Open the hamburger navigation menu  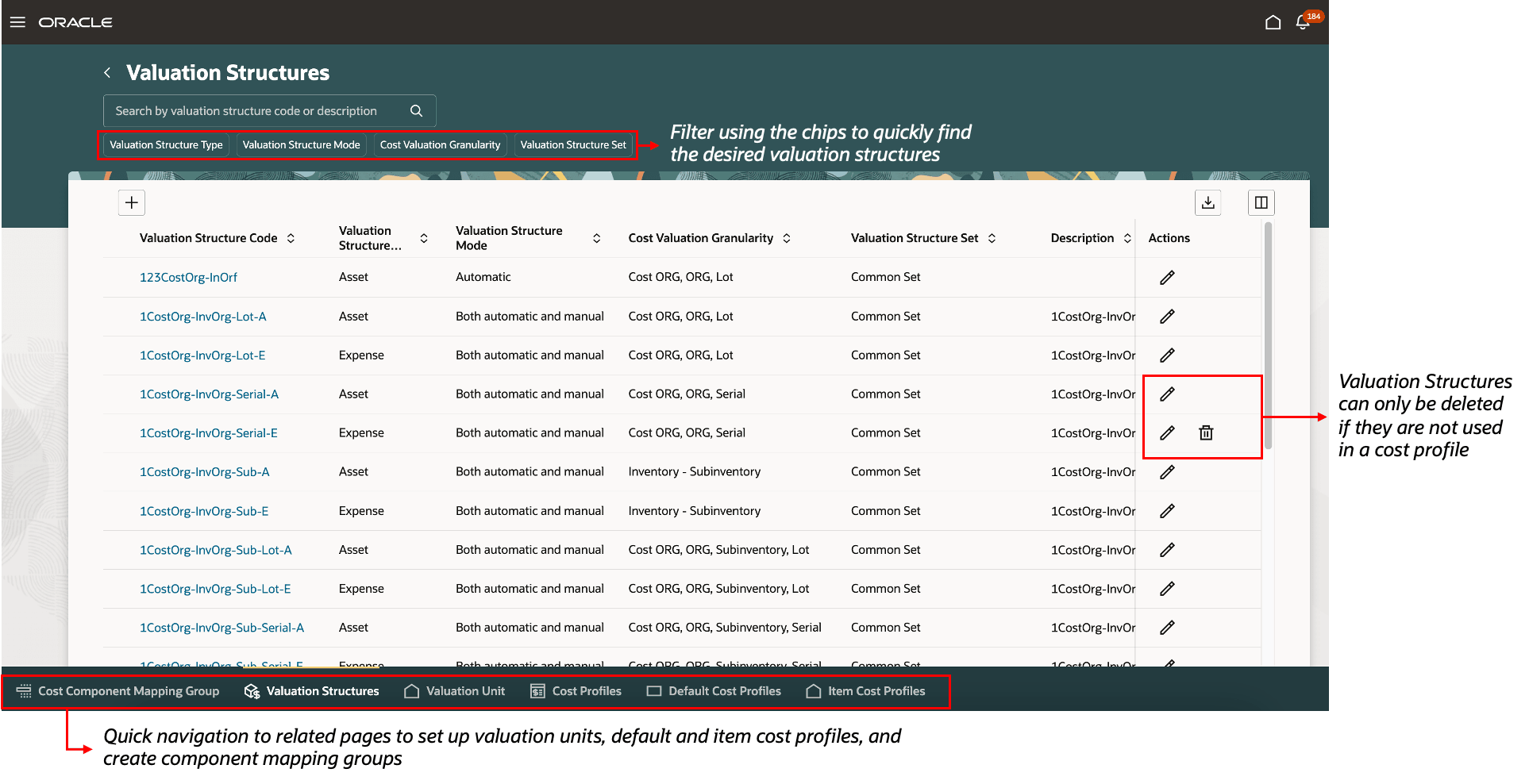pos(17,22)
